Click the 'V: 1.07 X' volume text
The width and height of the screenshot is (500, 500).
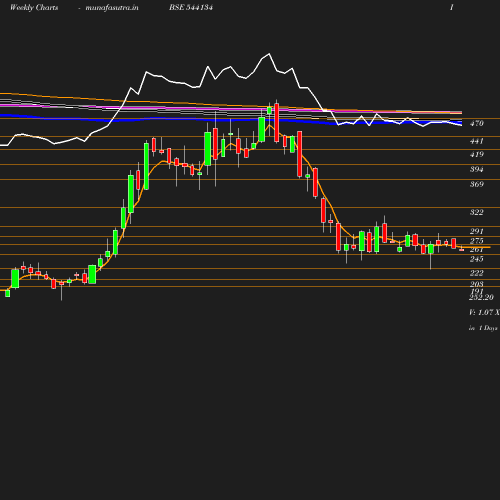484,312
